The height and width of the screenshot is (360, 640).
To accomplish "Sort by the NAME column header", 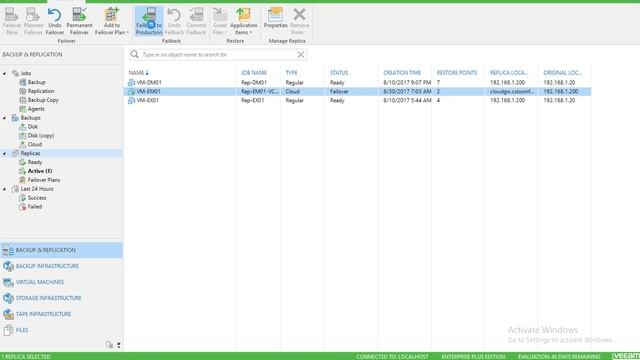I will point(136,73).
